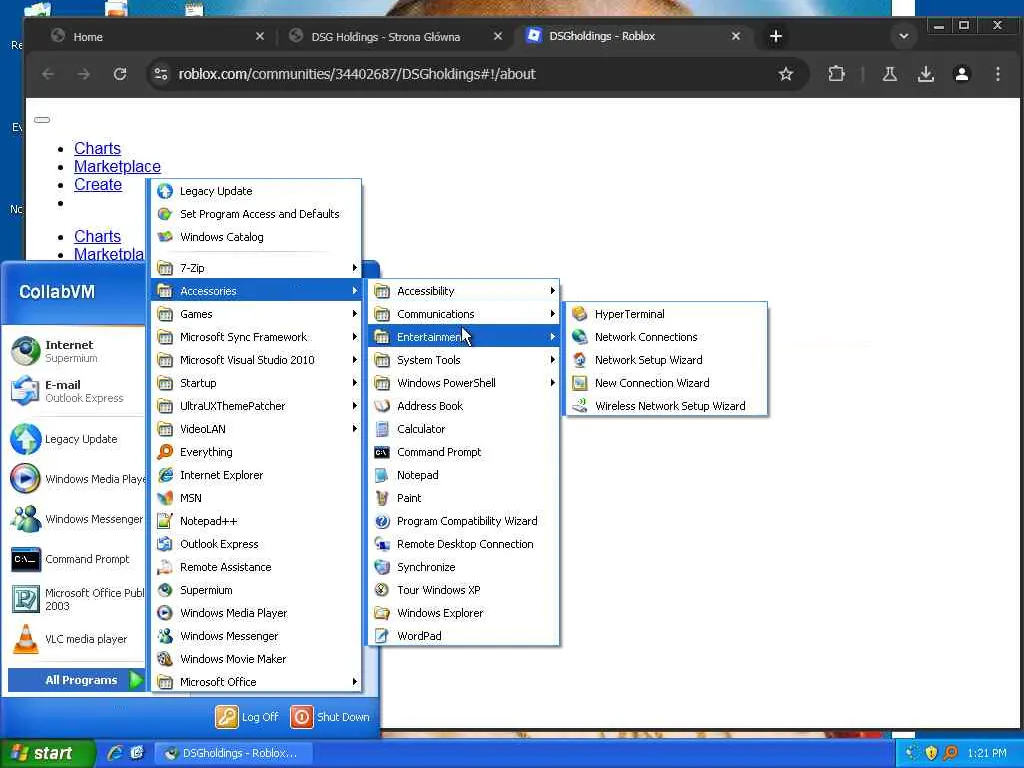The image size is (1024, 768).
Task: Expand the Startup folder
Action: coord(256,383)
